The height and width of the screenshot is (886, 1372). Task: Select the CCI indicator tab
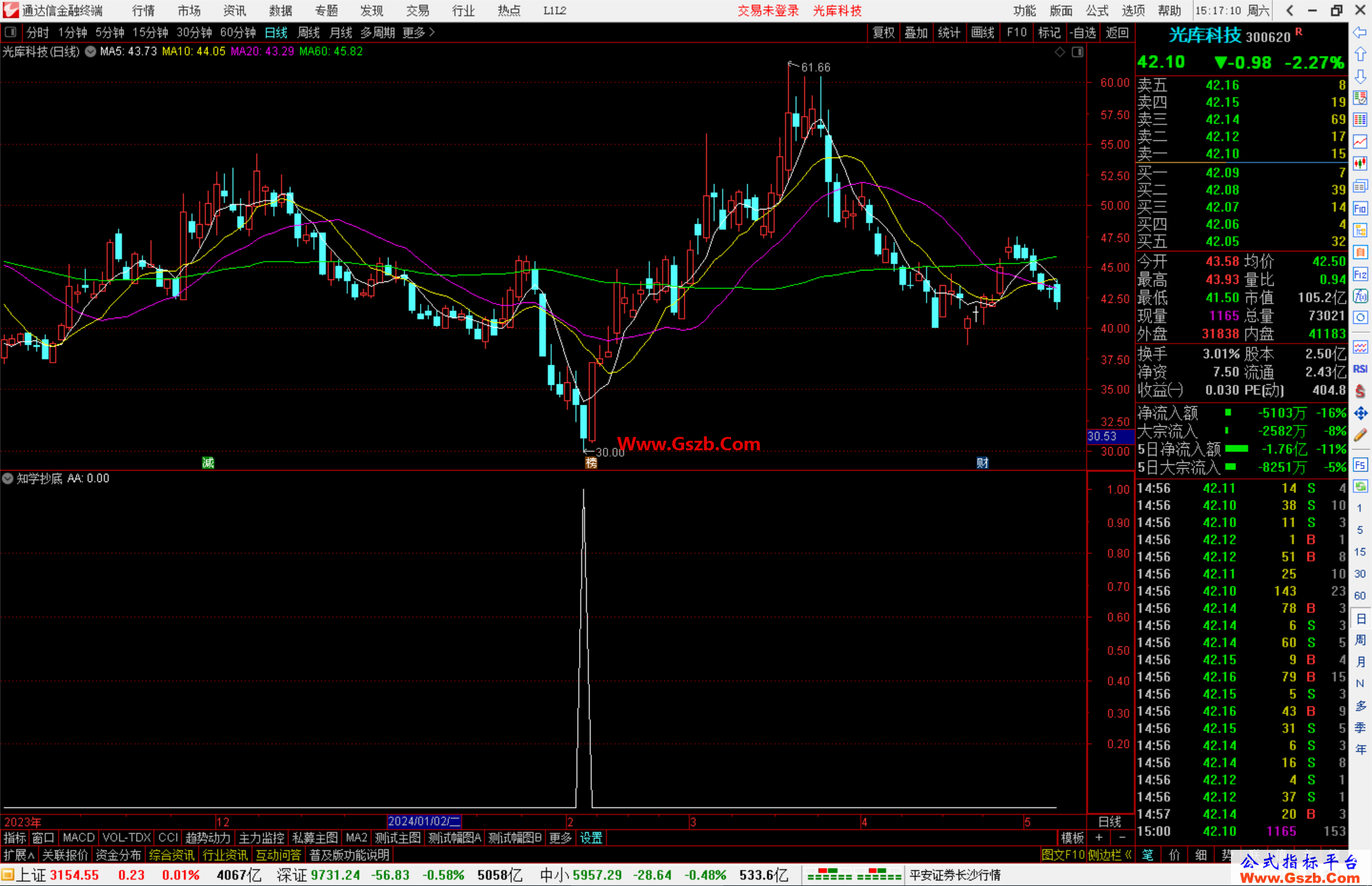(x=168, y=838)
